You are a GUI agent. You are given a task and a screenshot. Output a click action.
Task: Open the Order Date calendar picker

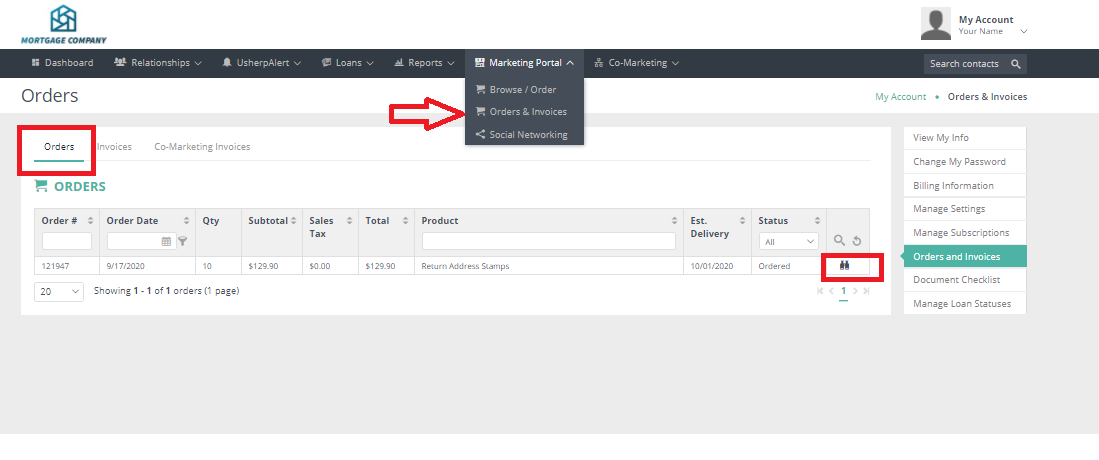[166, 241]
